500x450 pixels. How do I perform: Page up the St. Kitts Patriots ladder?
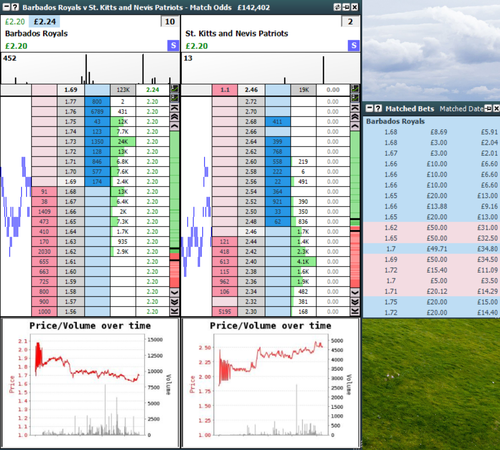(355, 117)
